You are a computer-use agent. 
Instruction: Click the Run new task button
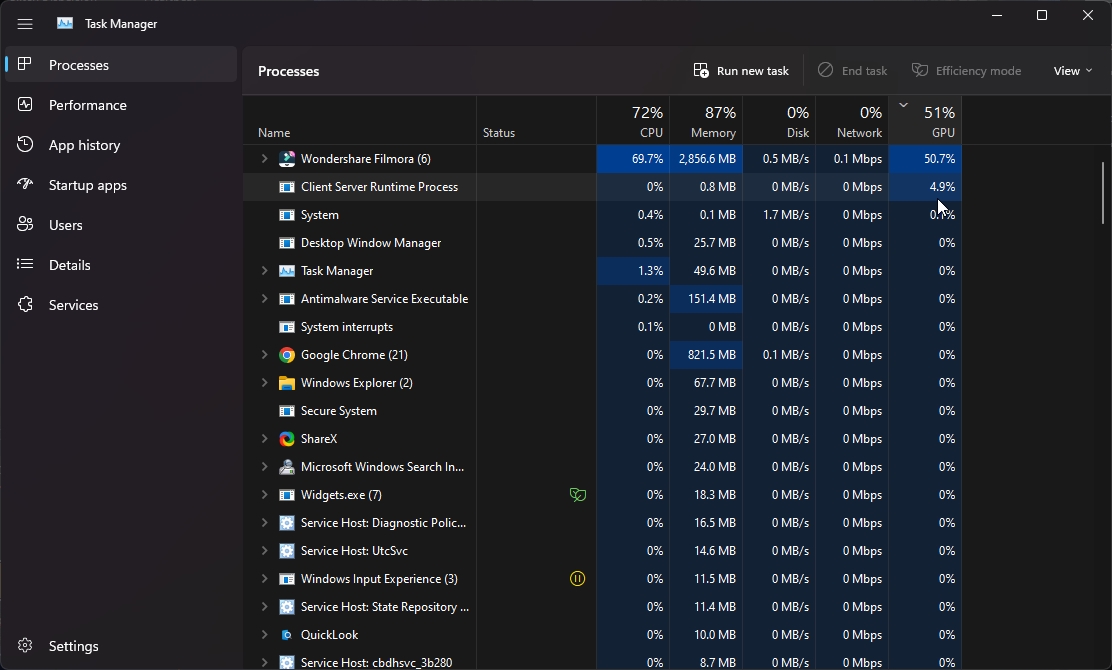pyautogui.click(x=741, y=70)
